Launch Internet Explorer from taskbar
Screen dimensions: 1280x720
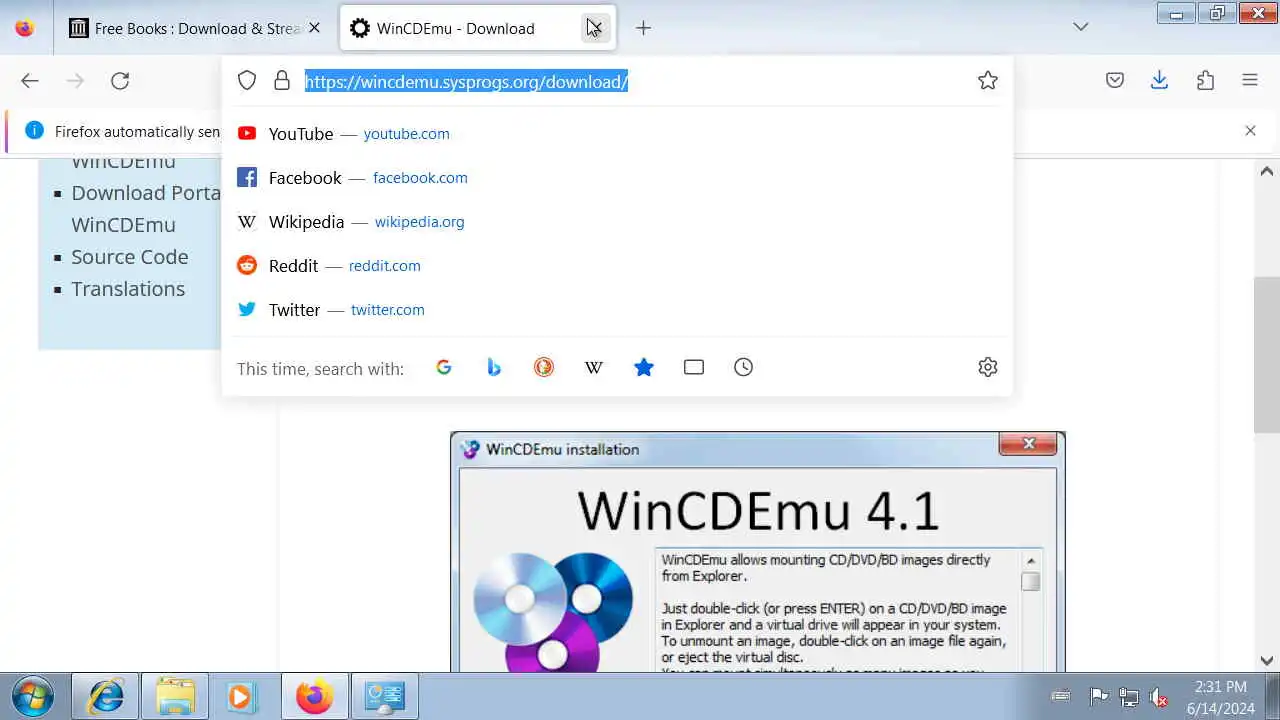[x=106, y=696]
